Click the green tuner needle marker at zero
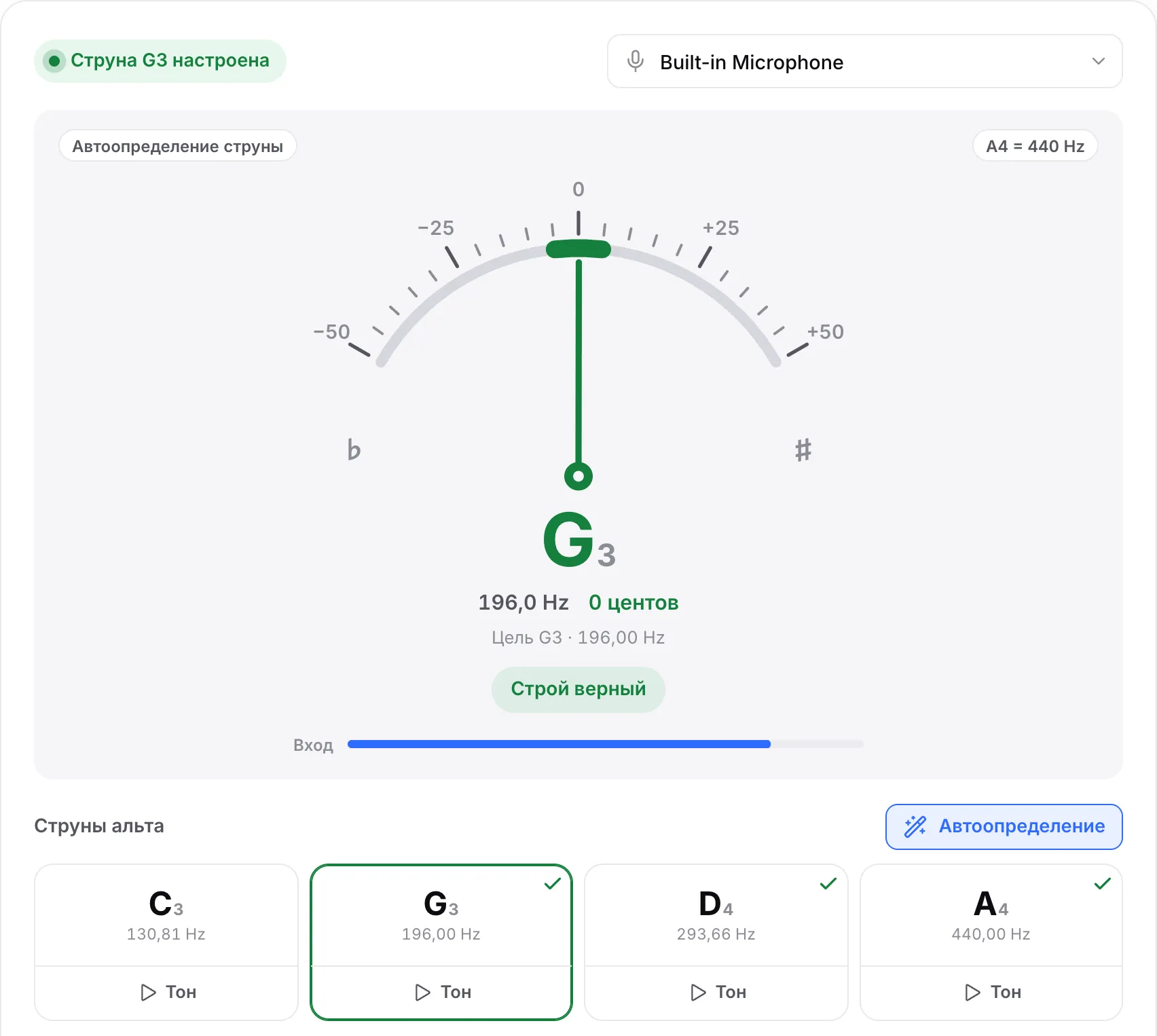The width and height of the screenshot is (1157, 1036). [578, 249]
